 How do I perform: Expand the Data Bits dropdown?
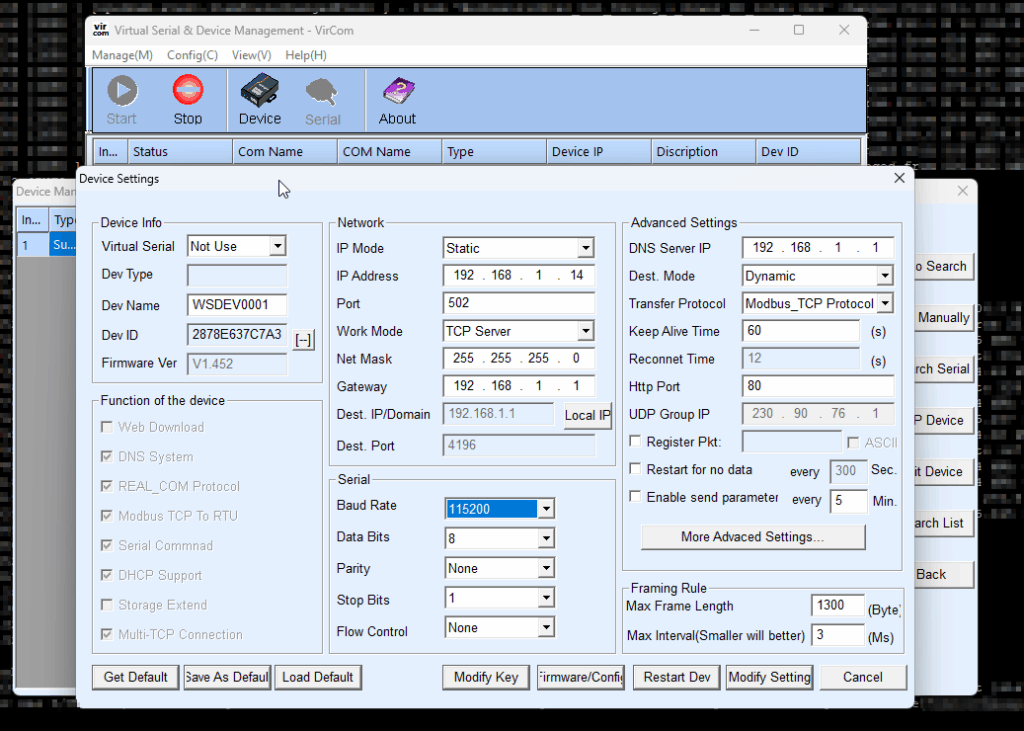click(x=547, y=538)
